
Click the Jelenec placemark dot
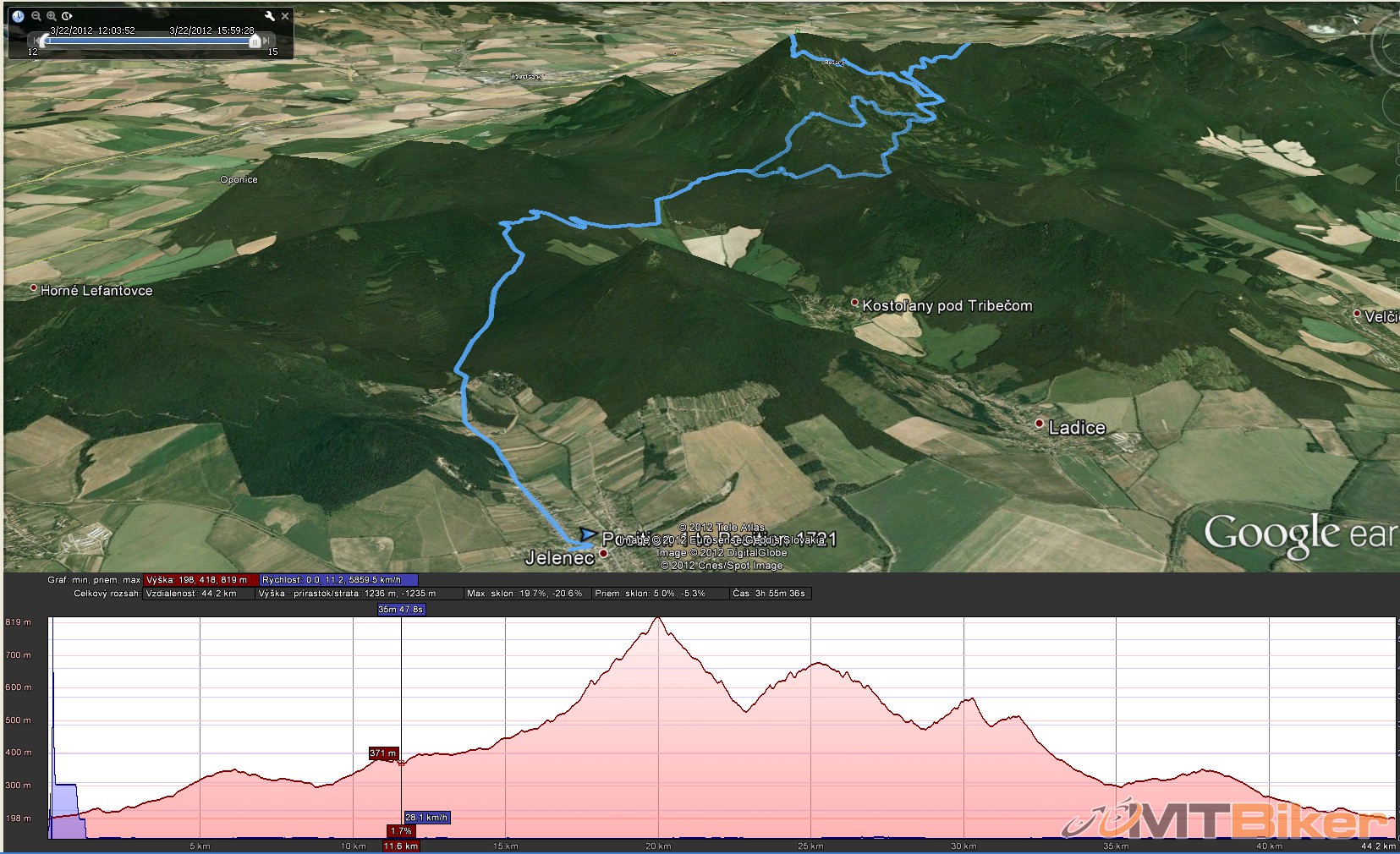603,554
